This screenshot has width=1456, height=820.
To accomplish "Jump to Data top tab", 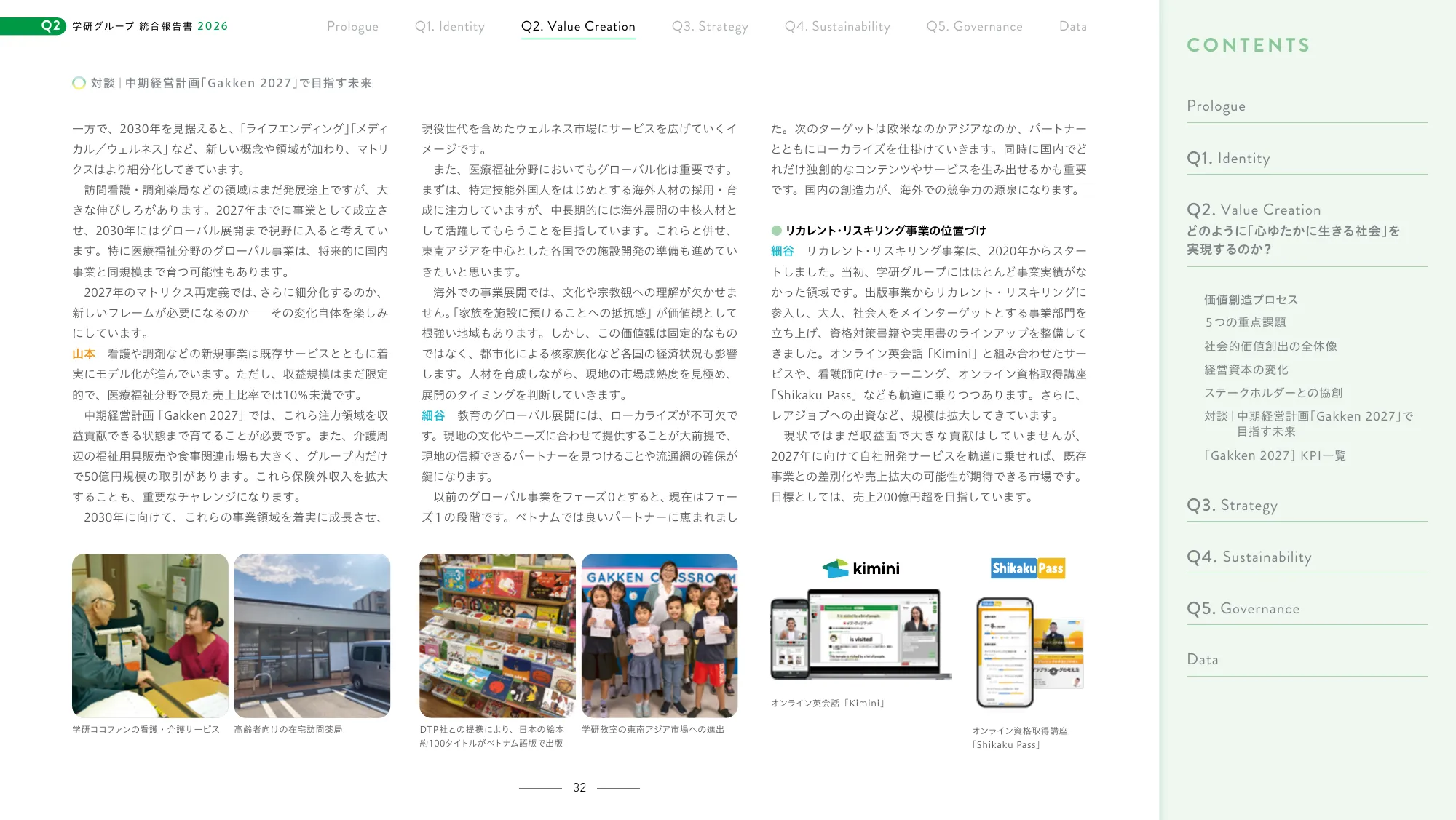I will click(1073, 27).
